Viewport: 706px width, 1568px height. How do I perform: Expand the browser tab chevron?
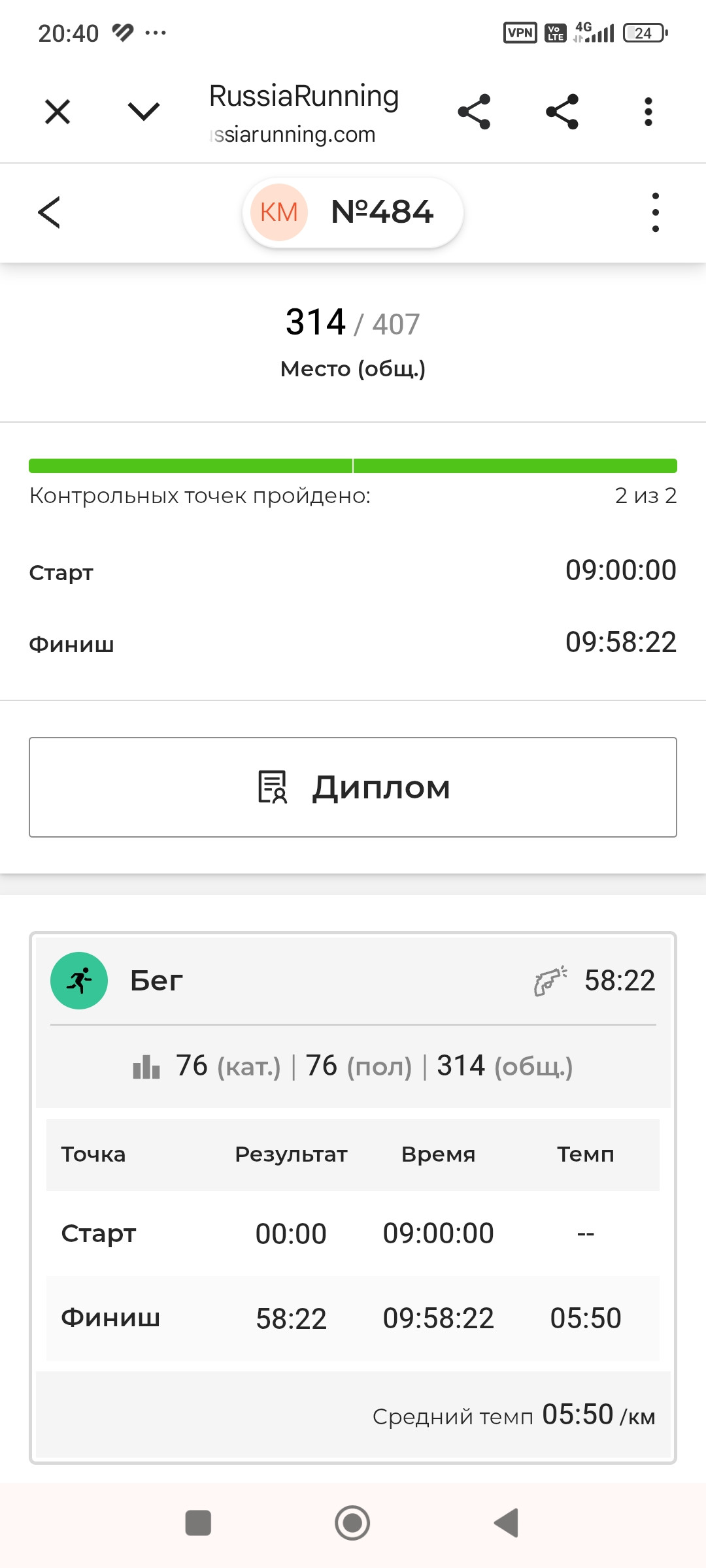point(144,112)
